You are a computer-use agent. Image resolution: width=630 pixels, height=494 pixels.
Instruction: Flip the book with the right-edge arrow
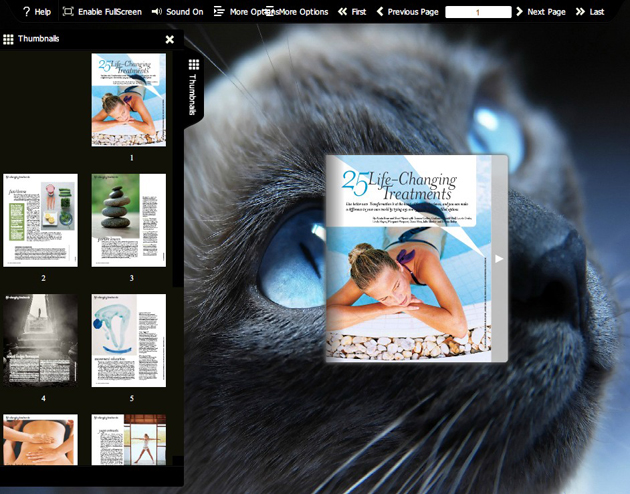pyautogui.click(x=499, y=259)
